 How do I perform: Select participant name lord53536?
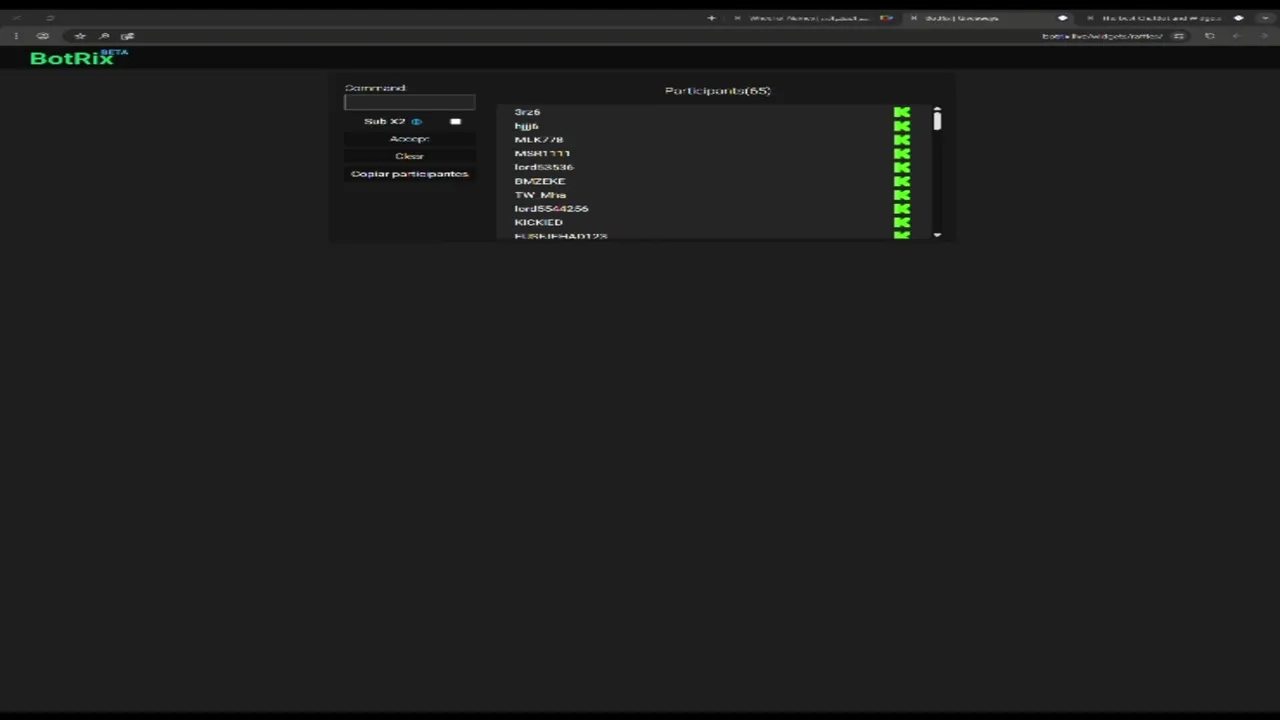(544, 167)
